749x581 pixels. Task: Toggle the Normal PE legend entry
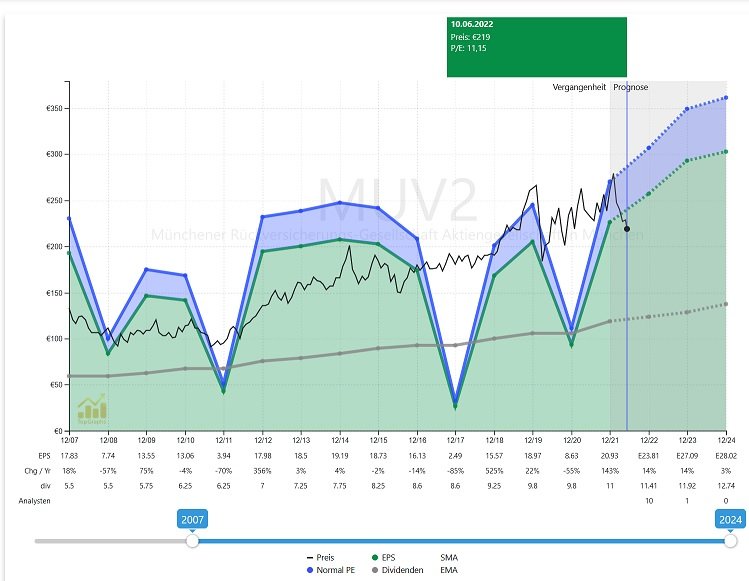pos(331,570)
